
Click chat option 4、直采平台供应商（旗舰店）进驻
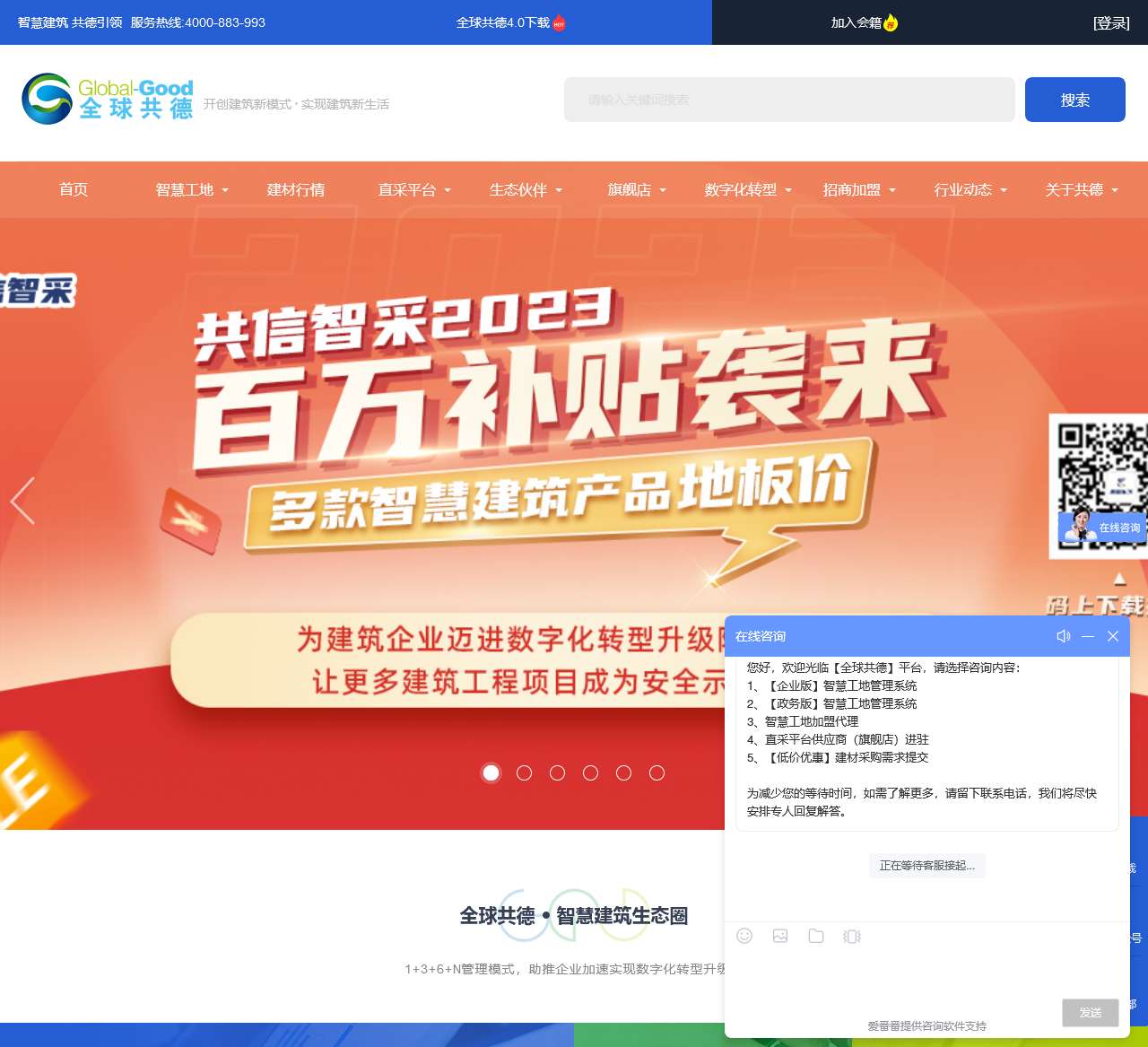pos(838,739)
